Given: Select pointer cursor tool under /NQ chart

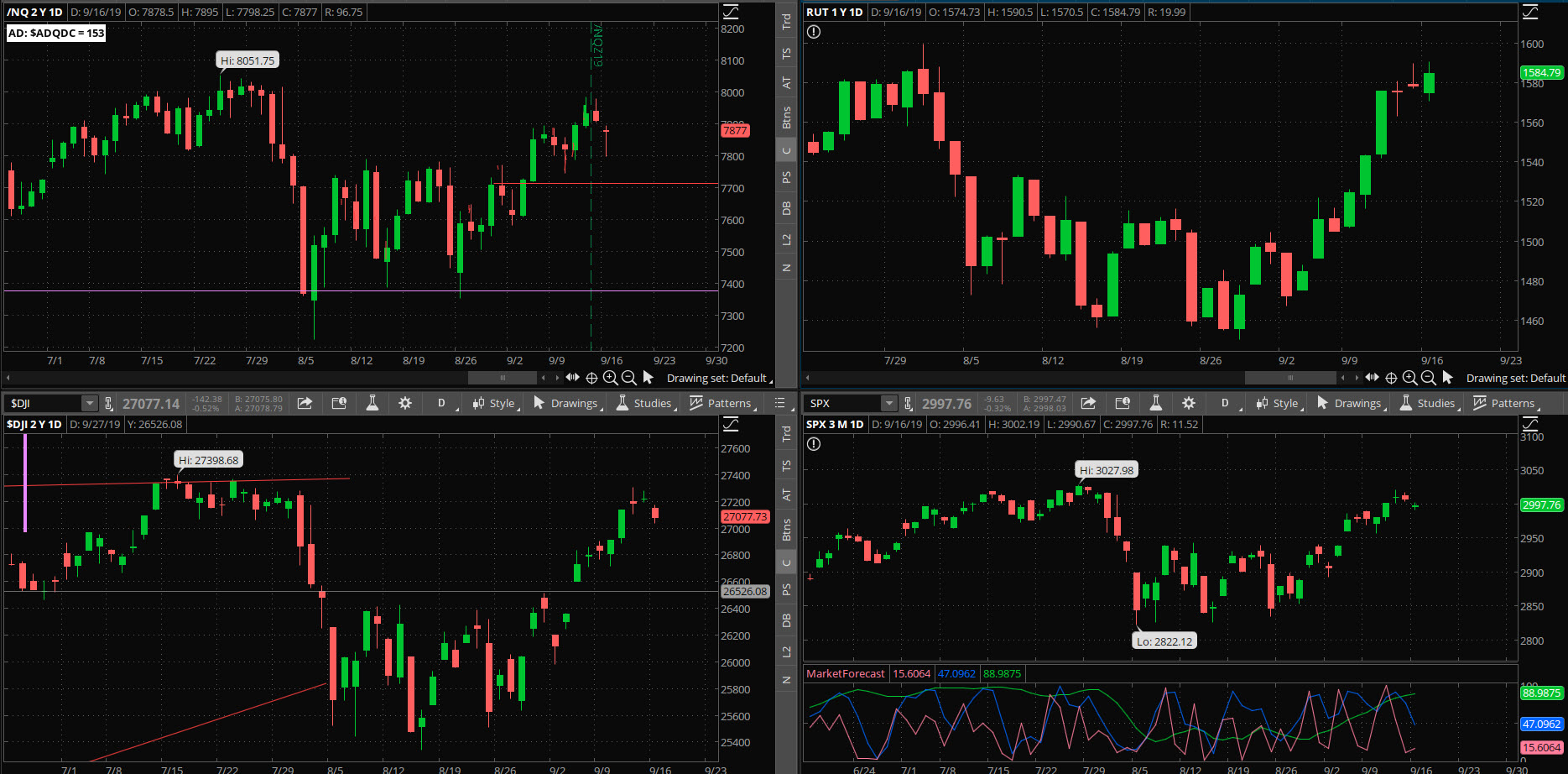Looking at the screenshot, I should click(648, 378).
